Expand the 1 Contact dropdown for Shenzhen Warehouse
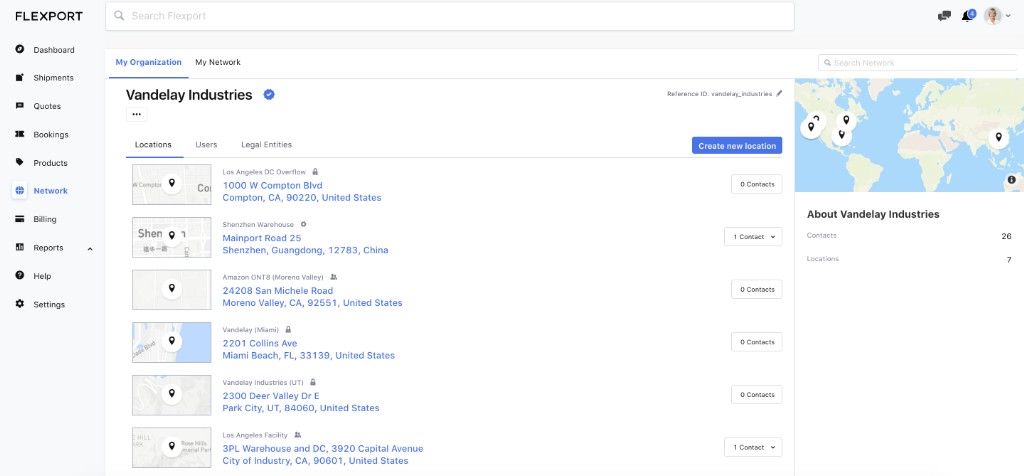Image resolution: width=1024 pixels, height=476 pixels. (753, 236)
